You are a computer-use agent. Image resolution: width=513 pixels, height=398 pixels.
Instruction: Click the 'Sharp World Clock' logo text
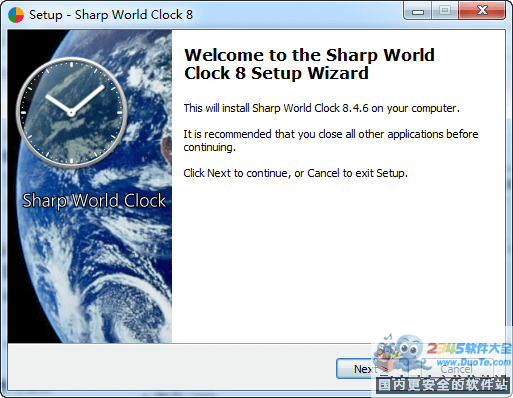click(x=94, y=201)
